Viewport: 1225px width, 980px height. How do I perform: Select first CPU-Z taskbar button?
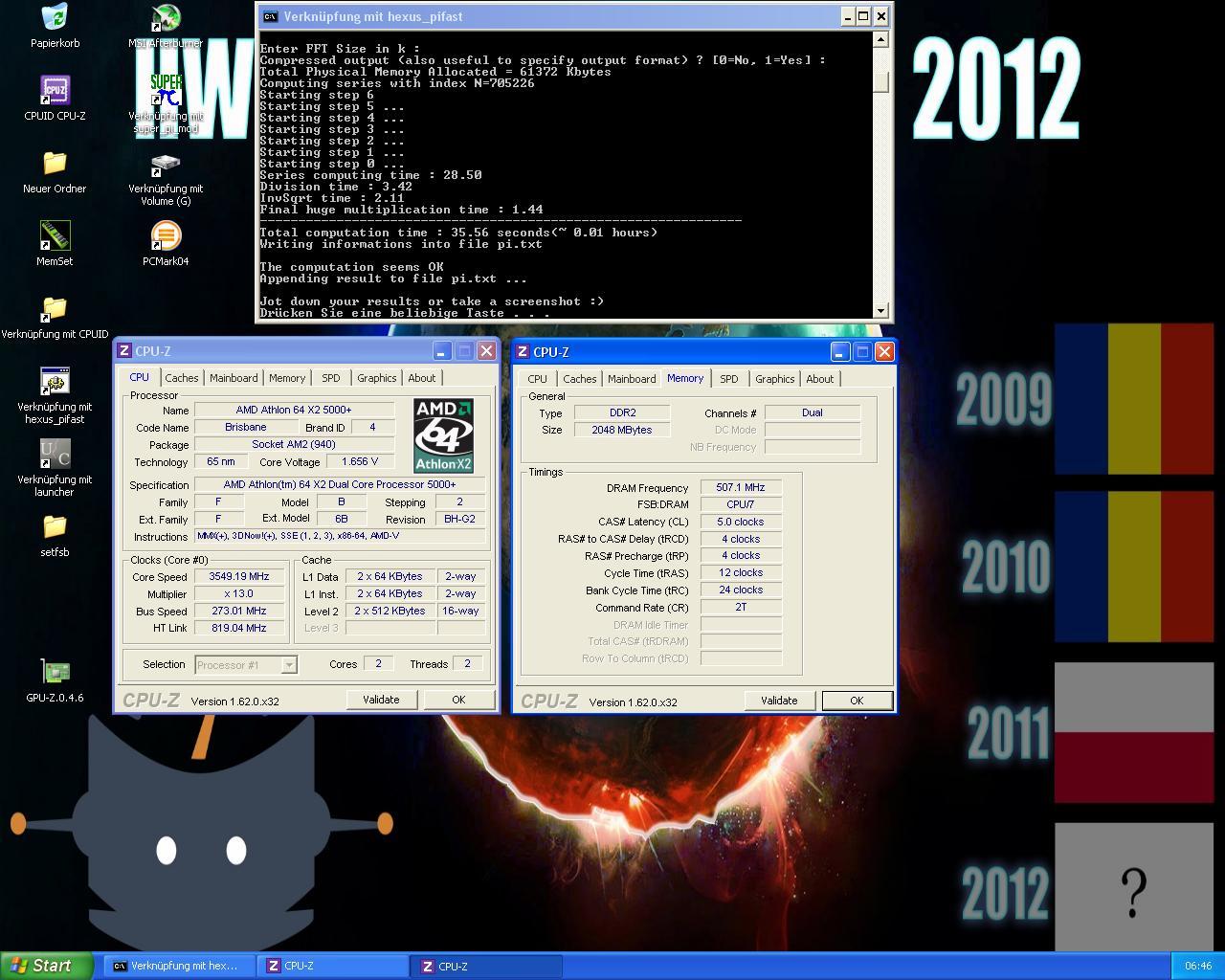(x=333, y=967)
